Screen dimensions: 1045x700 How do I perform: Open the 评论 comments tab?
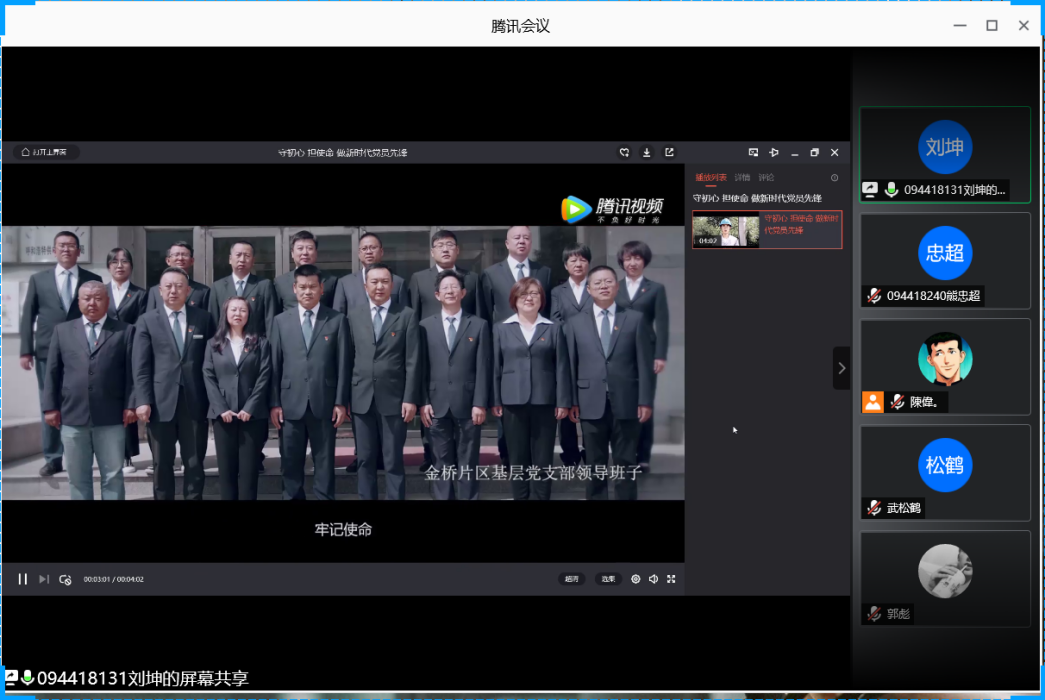[766, 178]
